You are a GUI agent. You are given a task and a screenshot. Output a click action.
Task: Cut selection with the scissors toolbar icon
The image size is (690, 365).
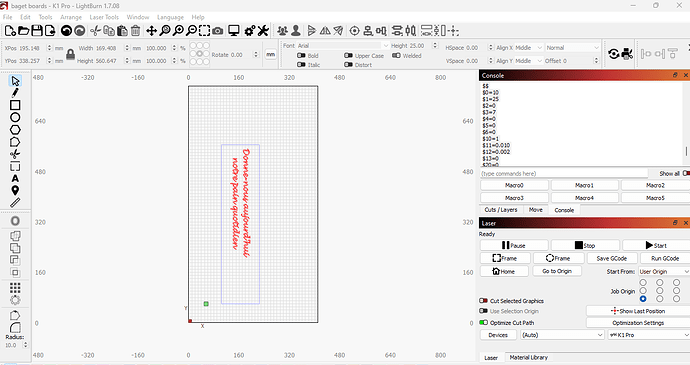pyautogui.click(x=95, y=30)
